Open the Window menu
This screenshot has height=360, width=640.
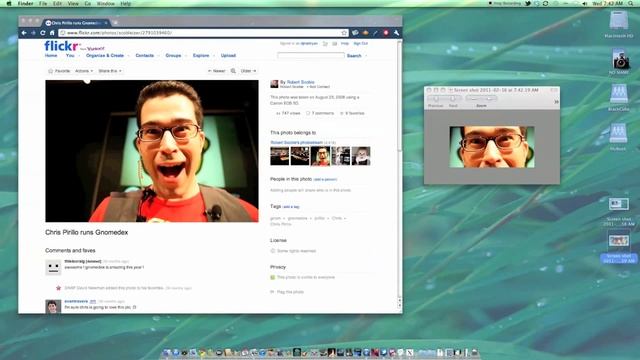[106, 3]
